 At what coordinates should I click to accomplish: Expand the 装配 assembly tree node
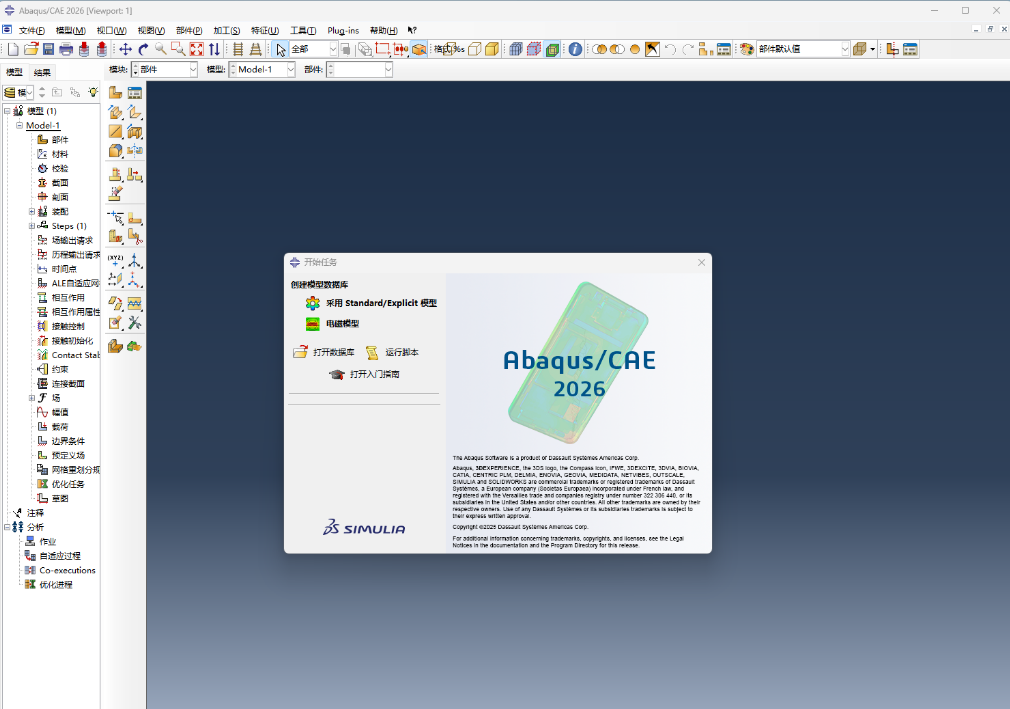pos(32,211)
